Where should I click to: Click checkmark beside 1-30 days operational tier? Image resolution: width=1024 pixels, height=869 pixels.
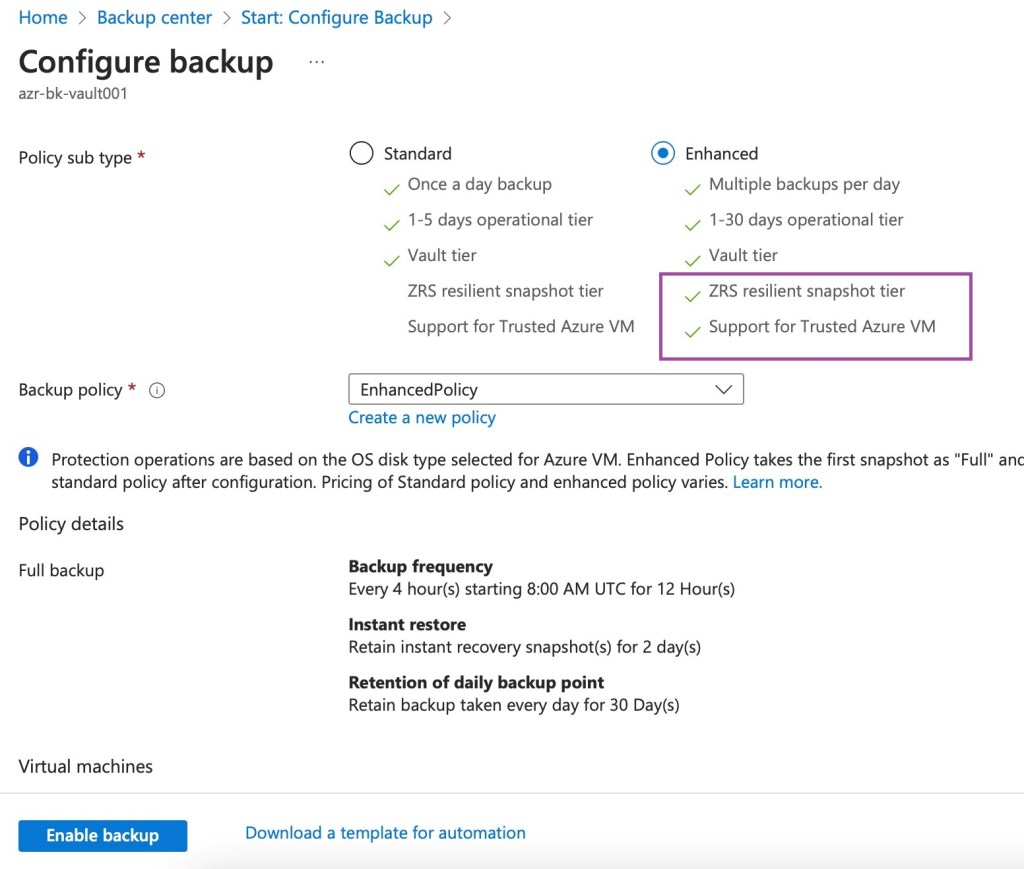pyautogui.click(x=692, y=223)
